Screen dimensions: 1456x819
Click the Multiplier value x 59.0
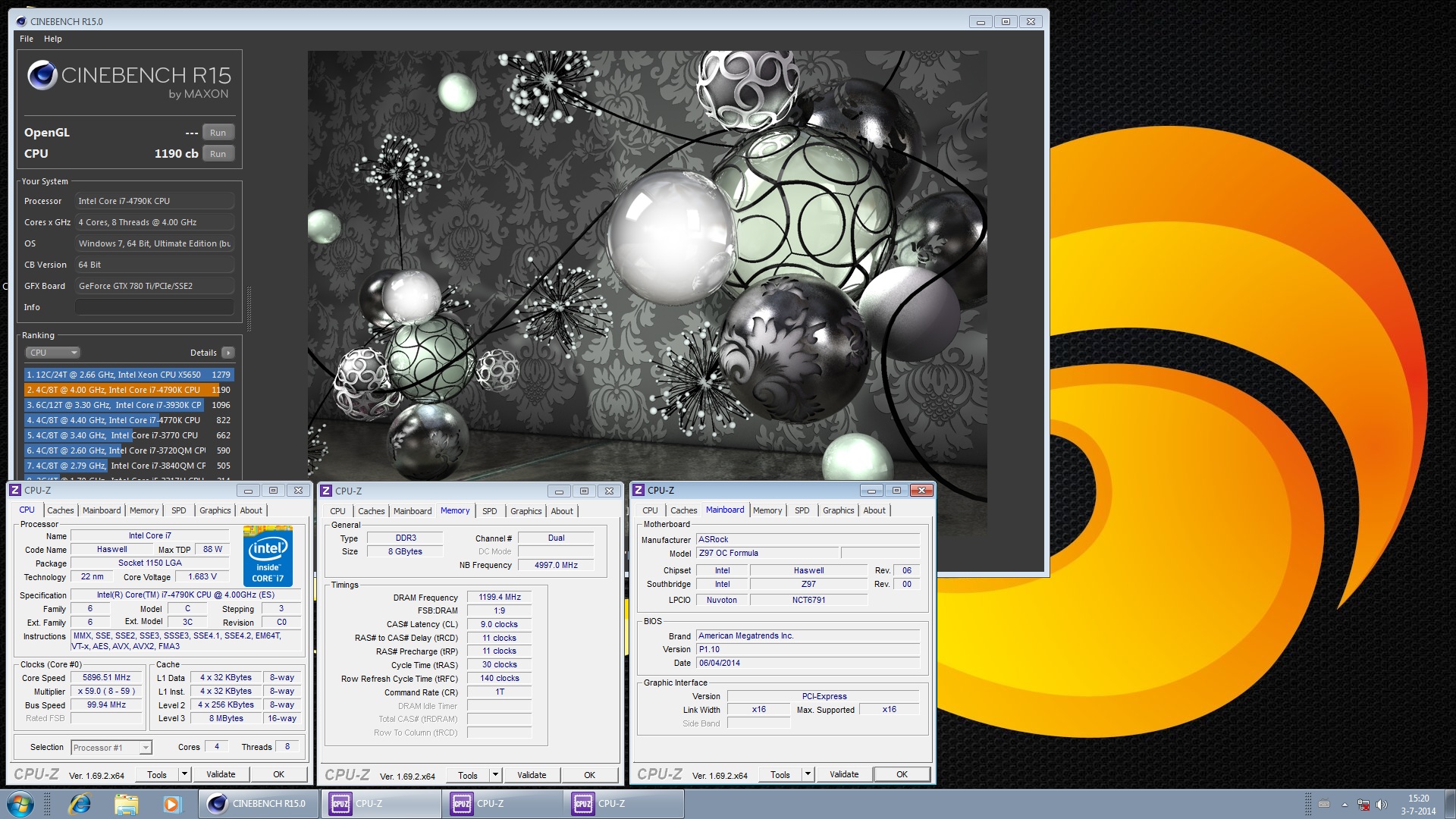(x=106, y=692)
